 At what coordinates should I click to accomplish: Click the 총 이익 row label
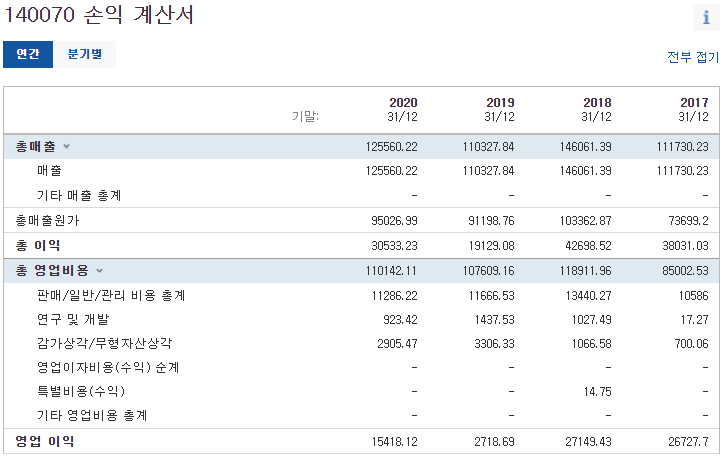click(38, 245)
